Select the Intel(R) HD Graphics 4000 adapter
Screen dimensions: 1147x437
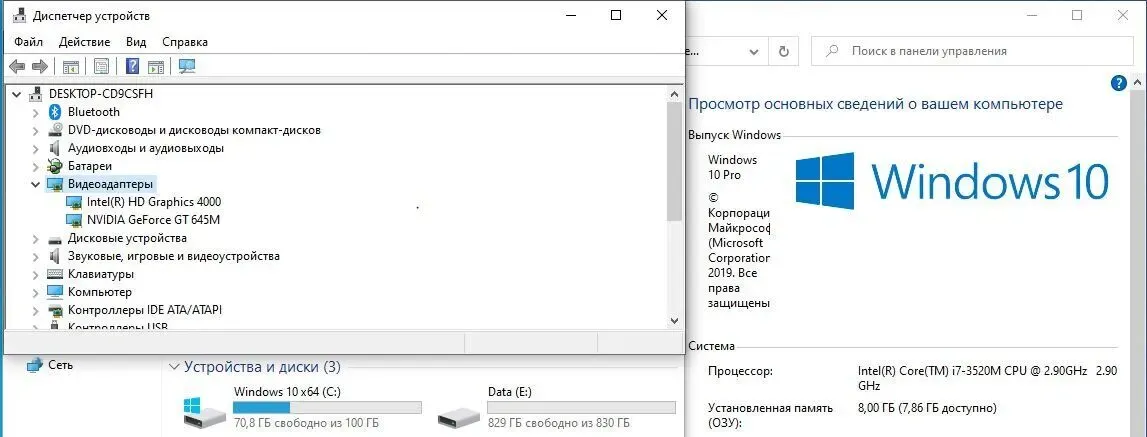tap(153, 202)
